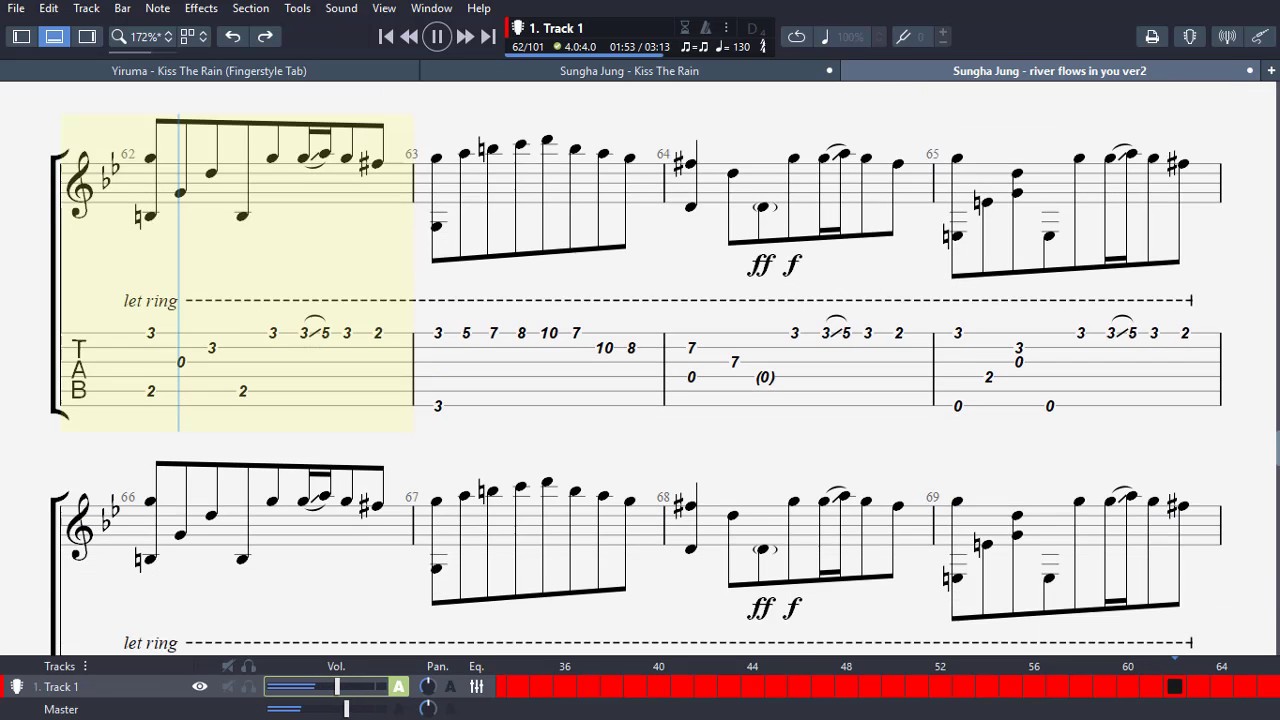Toggle Track 1 visibility eye icon

(x=200, y=687)
